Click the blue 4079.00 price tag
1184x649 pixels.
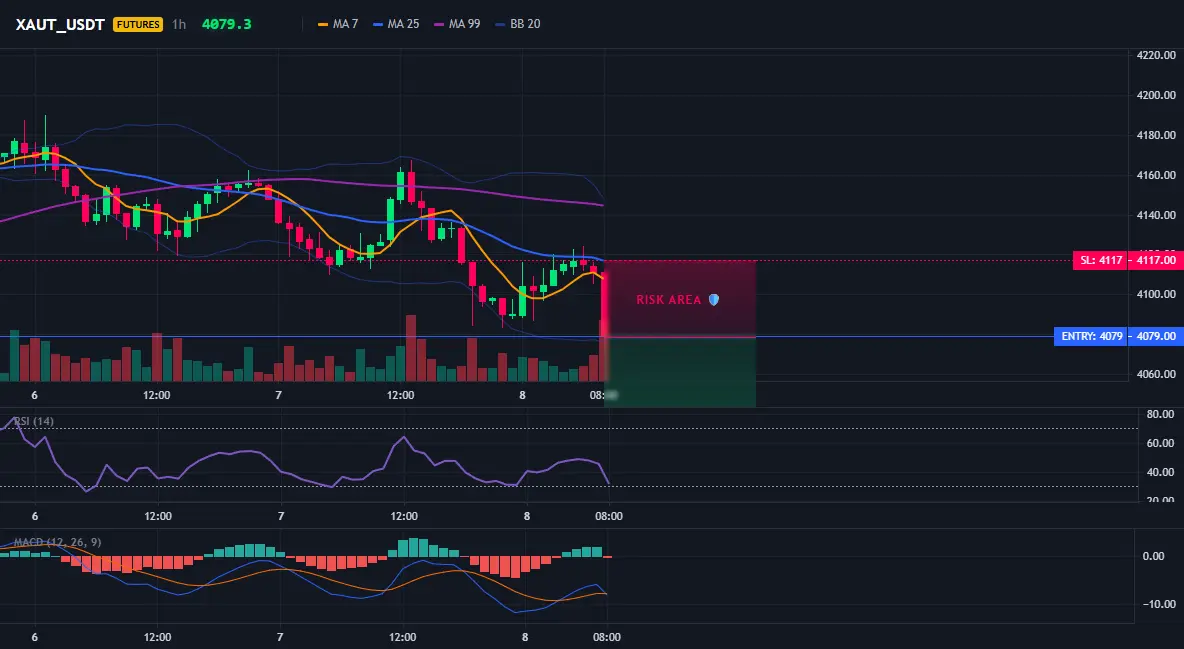pos(1155,336)
